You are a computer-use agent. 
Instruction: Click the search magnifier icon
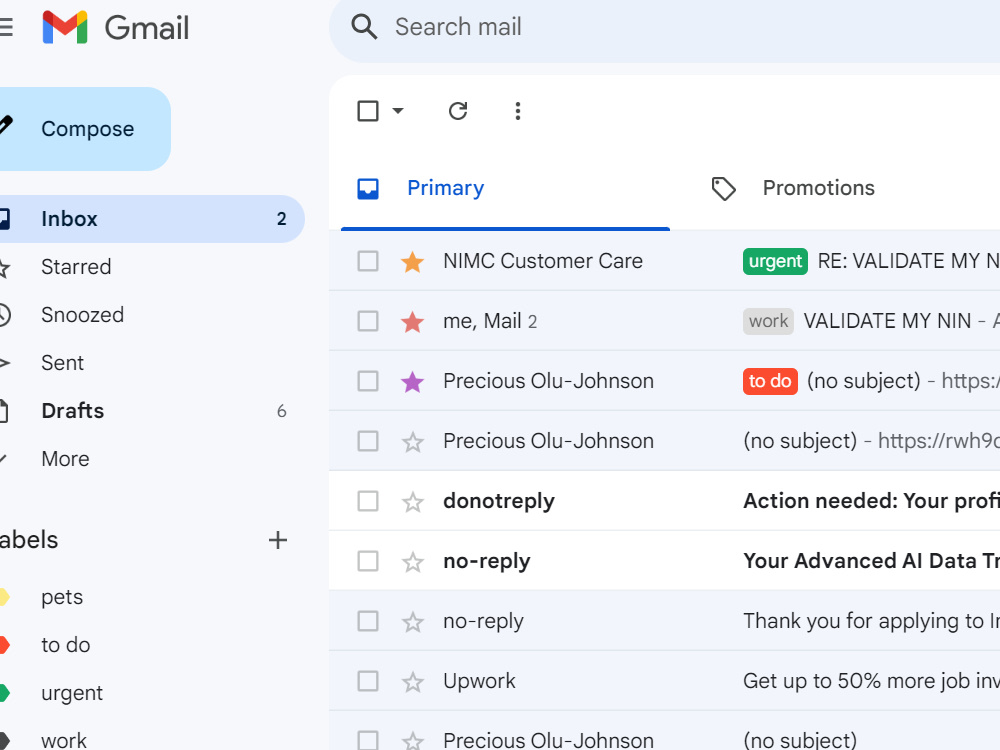[x=364, y=27]
